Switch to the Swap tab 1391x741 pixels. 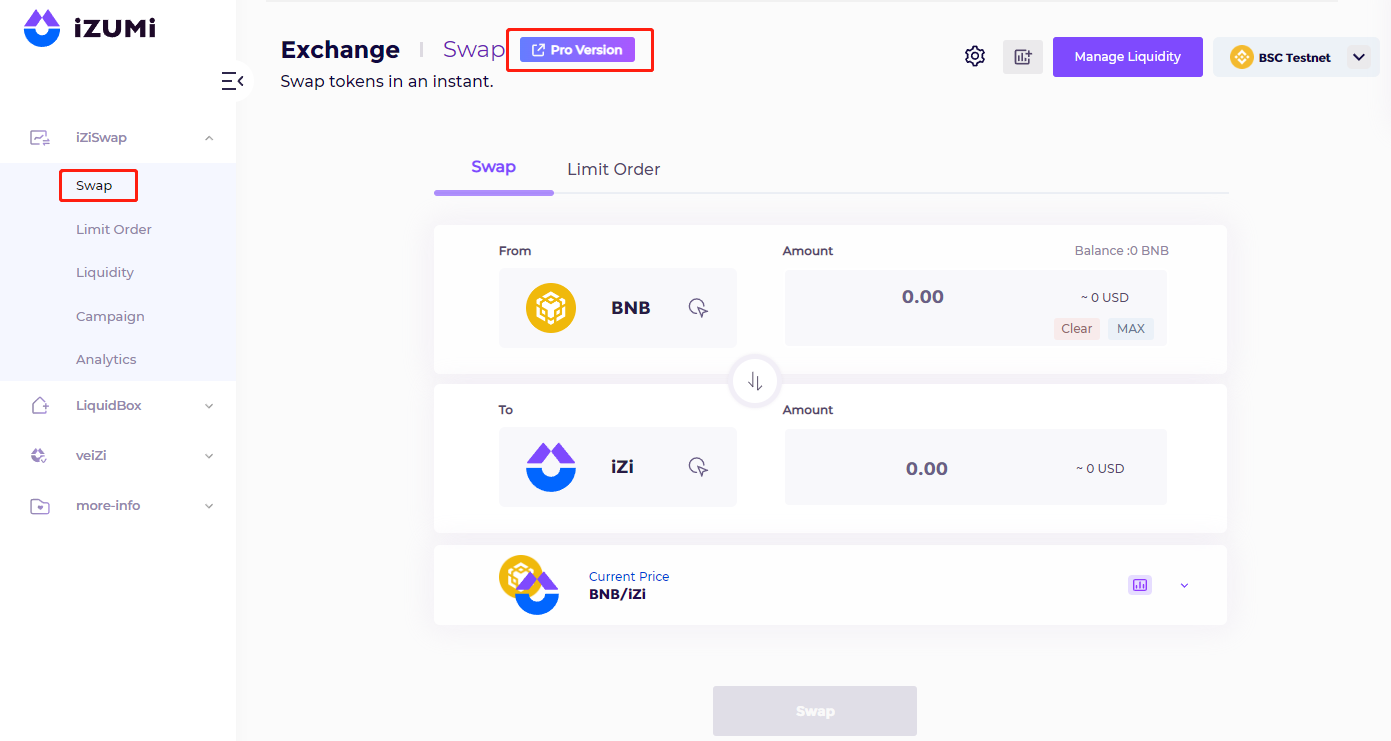[x=494, y=167]
